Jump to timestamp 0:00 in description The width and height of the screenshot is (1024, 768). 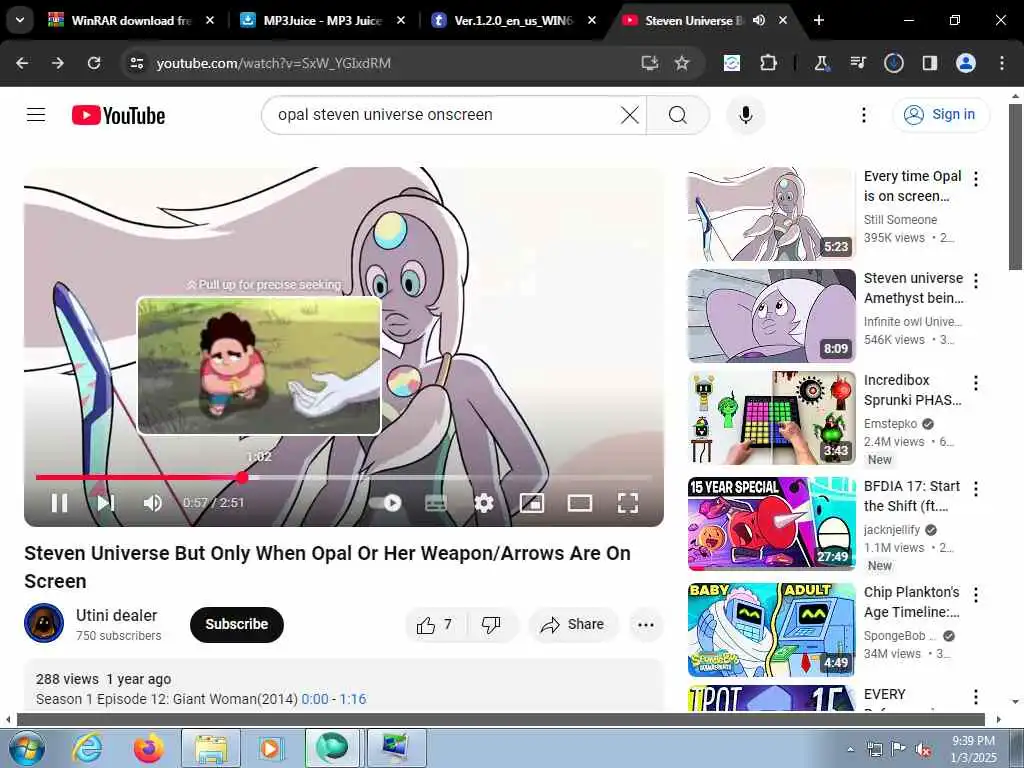click(x=315, y=699)
